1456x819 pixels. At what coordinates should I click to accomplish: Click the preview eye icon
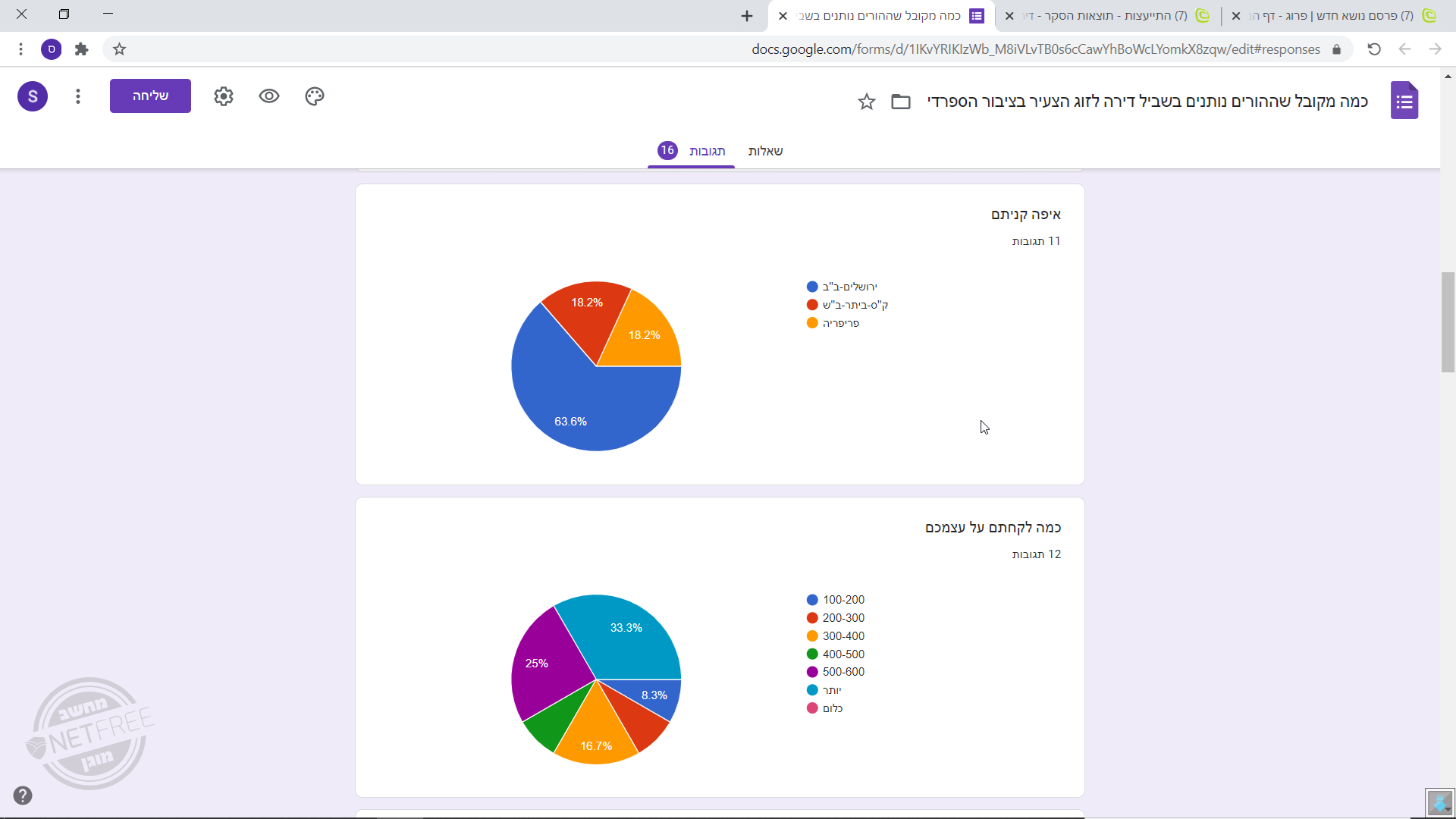pyautogui.click(x=269, y=96)
